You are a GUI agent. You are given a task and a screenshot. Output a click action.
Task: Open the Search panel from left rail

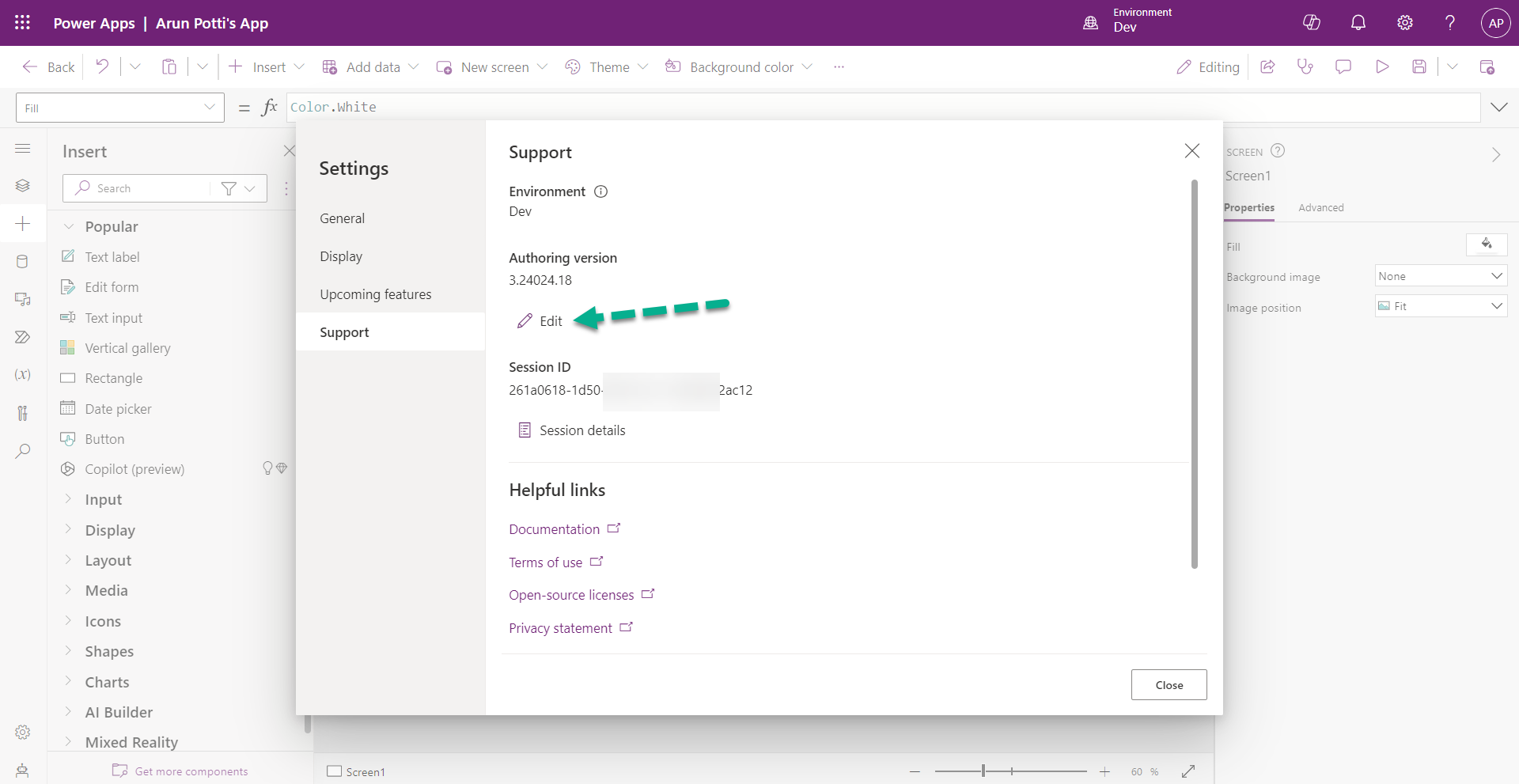pyautogui.click(x=23, y=451)
